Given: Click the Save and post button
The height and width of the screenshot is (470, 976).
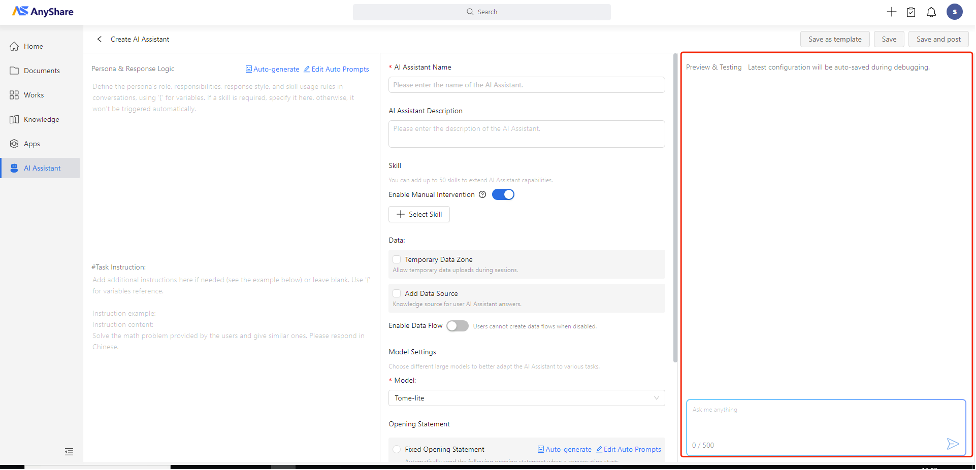Looking at the screenshot, I should click(938, 39).
